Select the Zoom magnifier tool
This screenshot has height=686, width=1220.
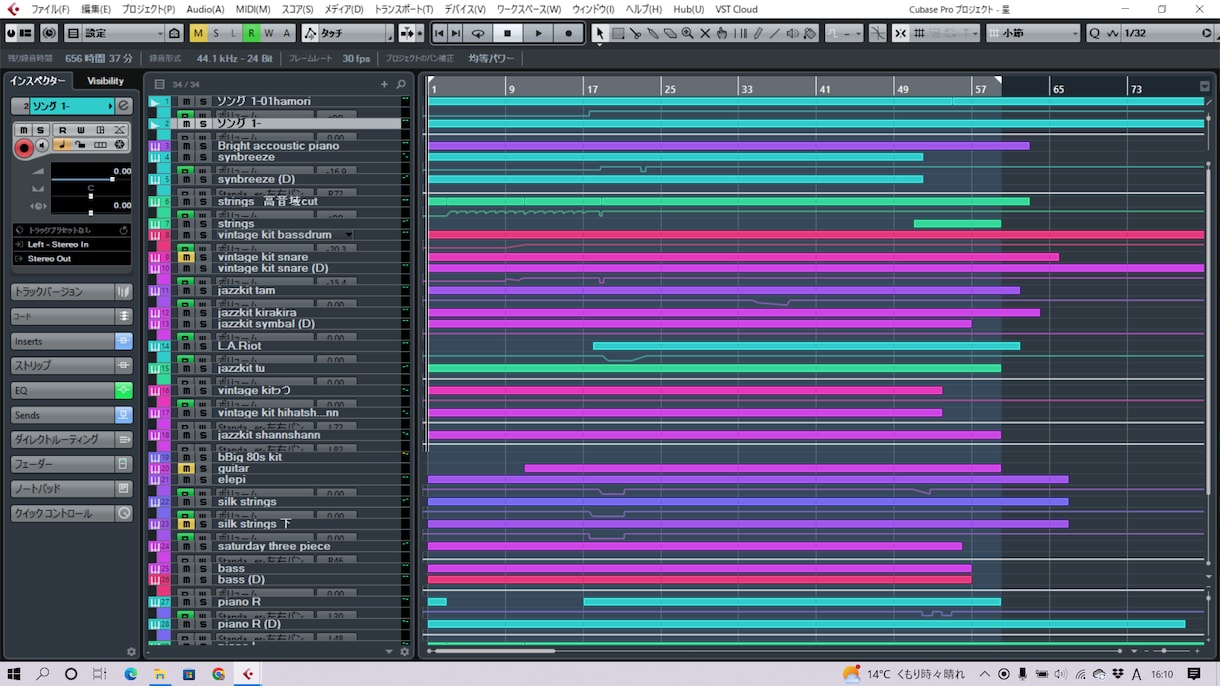click(x=687, y=33)
